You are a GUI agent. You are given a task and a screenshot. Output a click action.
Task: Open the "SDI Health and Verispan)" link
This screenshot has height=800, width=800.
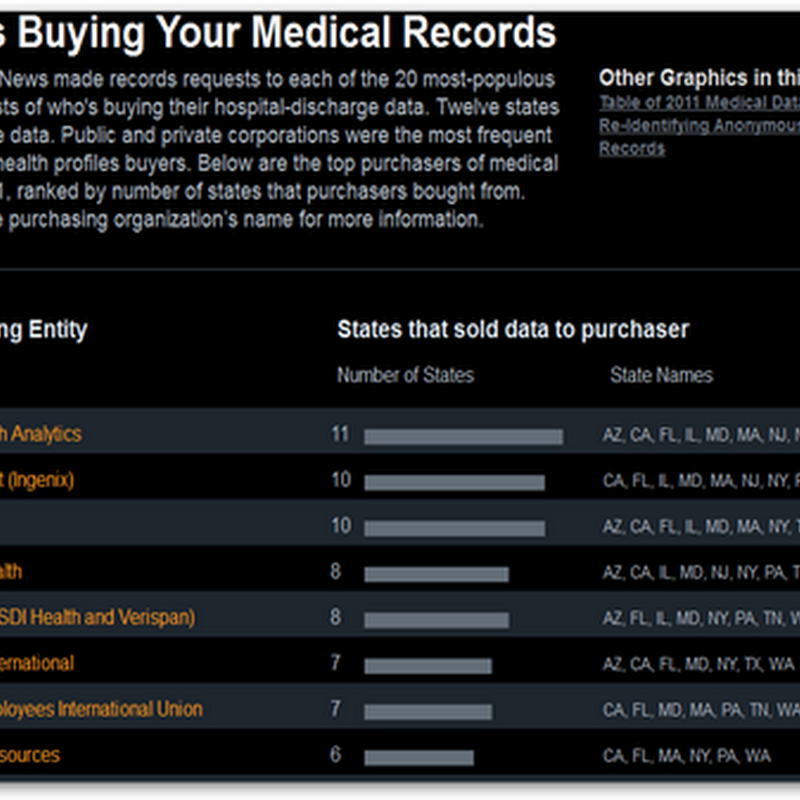click(98, 617)
